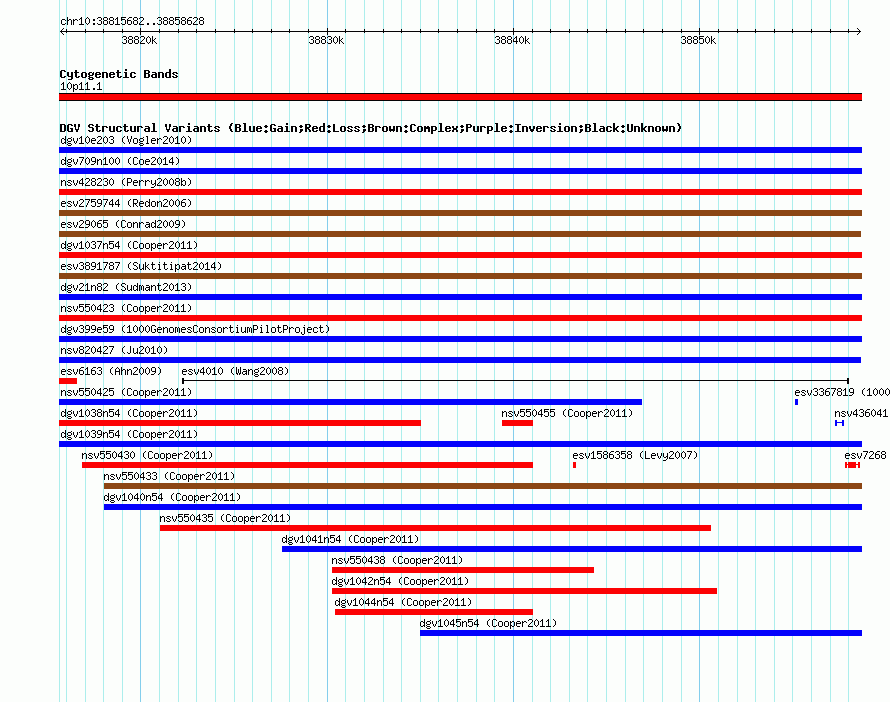Select esv4010 (Wang2008) label
The width and height of the screenshot is (890, 702).
coord(235,371)
